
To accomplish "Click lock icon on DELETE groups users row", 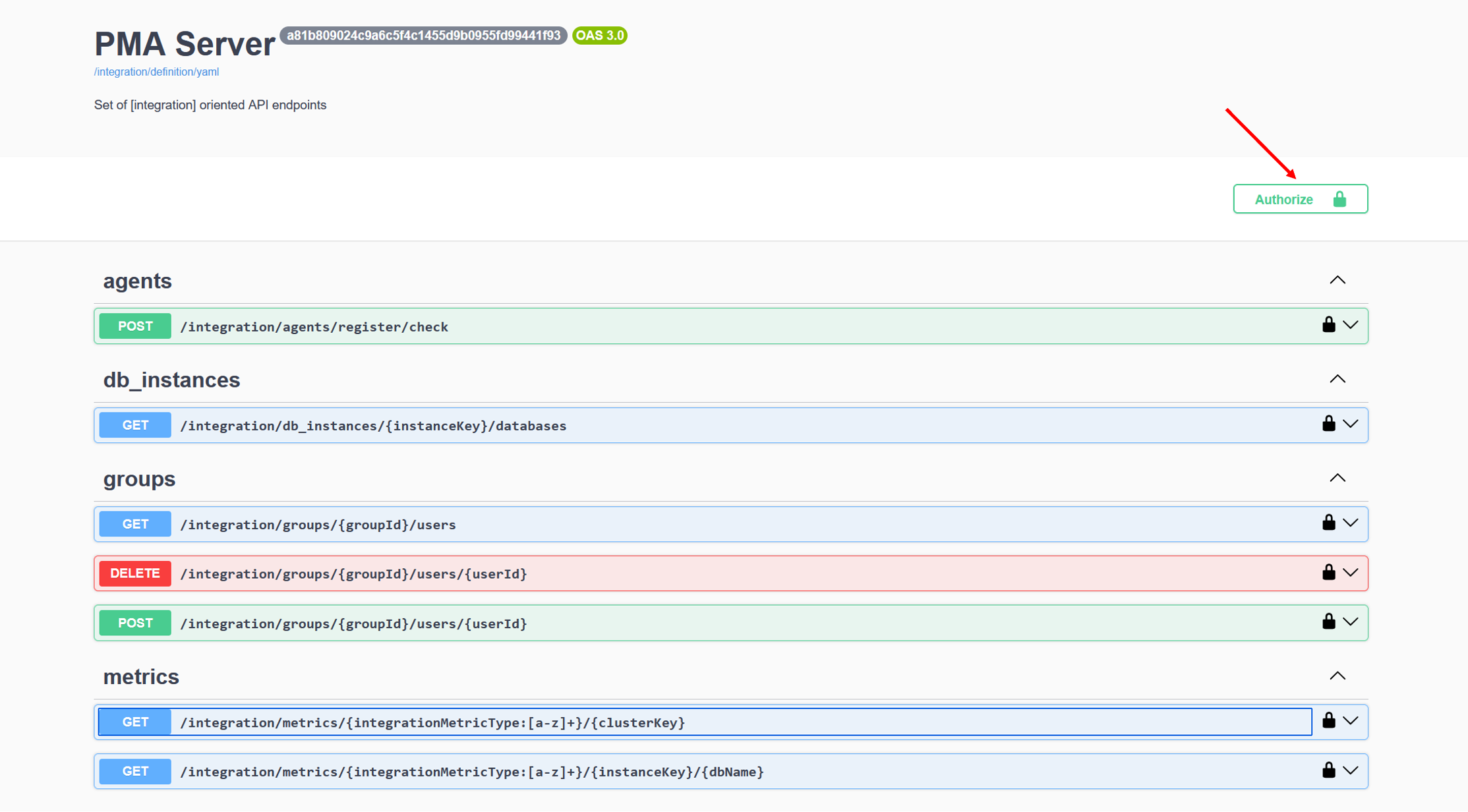I will (1328, 572).
